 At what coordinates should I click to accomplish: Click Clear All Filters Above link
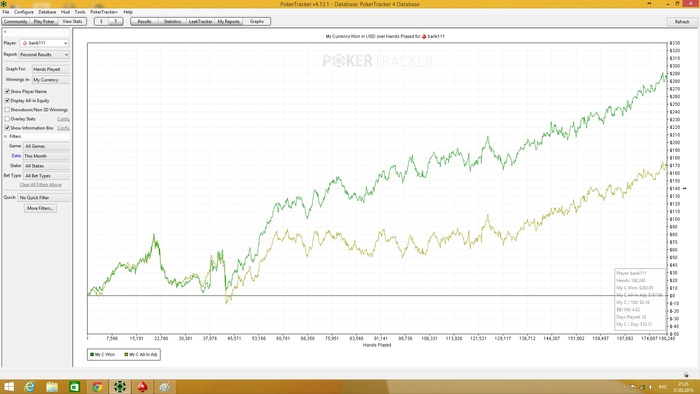(x=41, y=185)
